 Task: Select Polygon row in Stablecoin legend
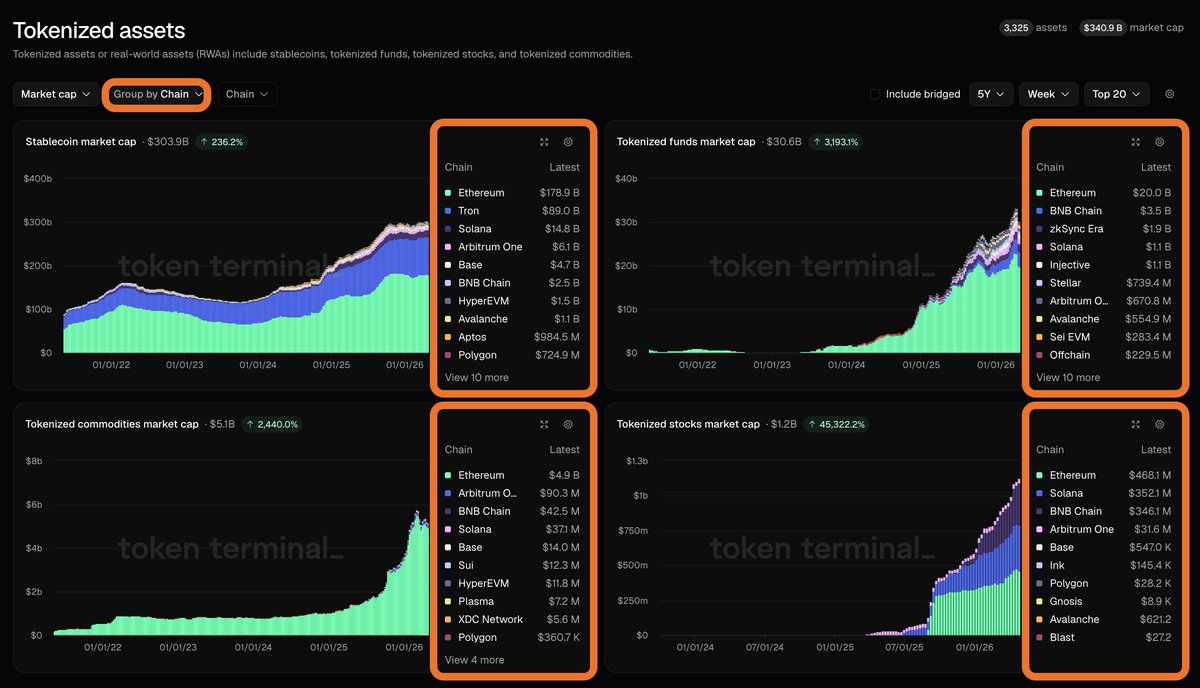click(x=512, y=355)
